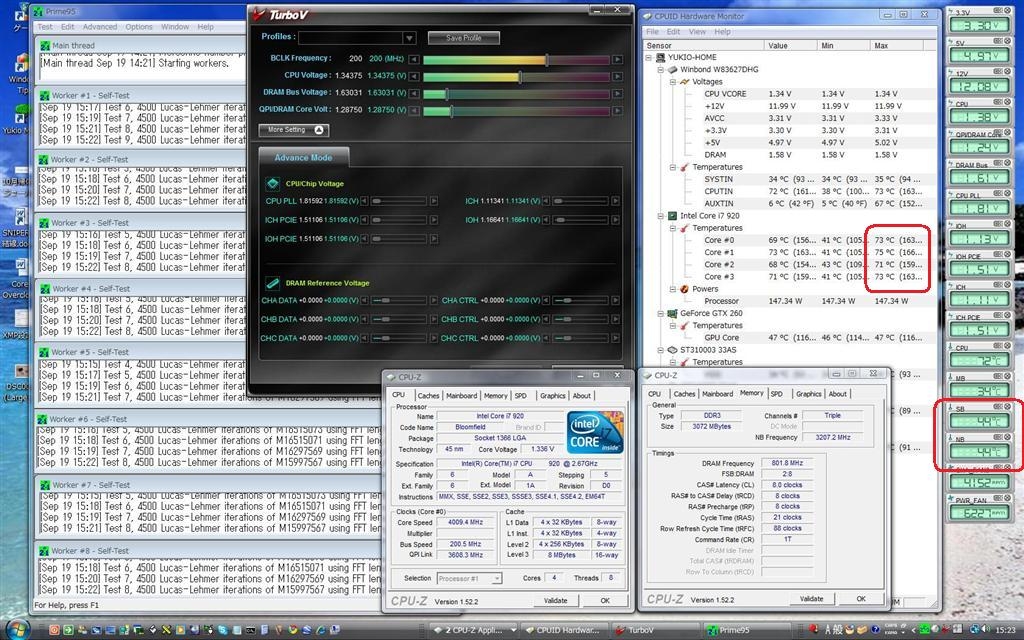Click Validate in the CPU-Z CPU window
Image resolution: width=1024 pixels, height=640 pixels.
pyautogui.click(x=555, y=601)
